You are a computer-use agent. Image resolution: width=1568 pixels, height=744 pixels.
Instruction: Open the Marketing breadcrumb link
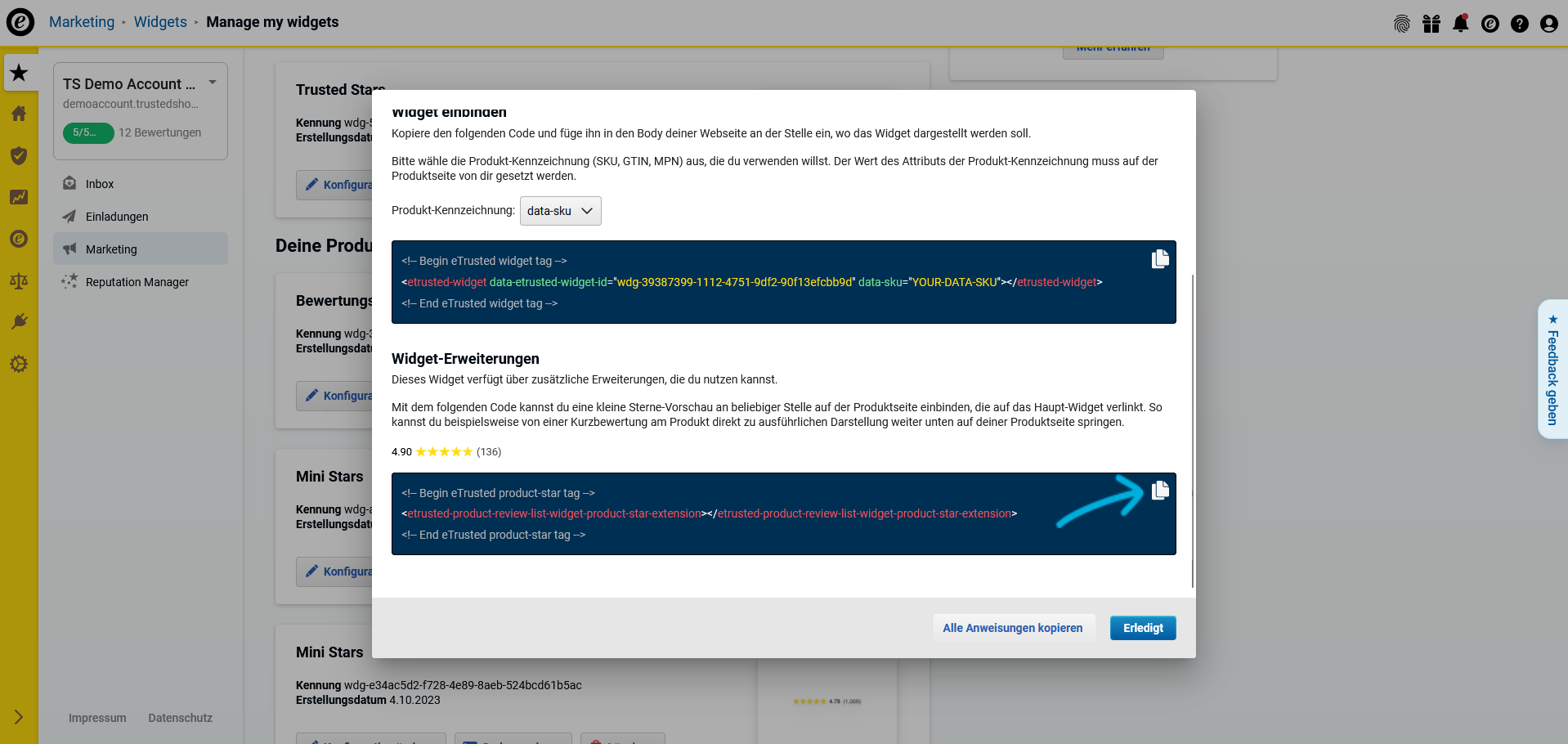tap(82, 22)
